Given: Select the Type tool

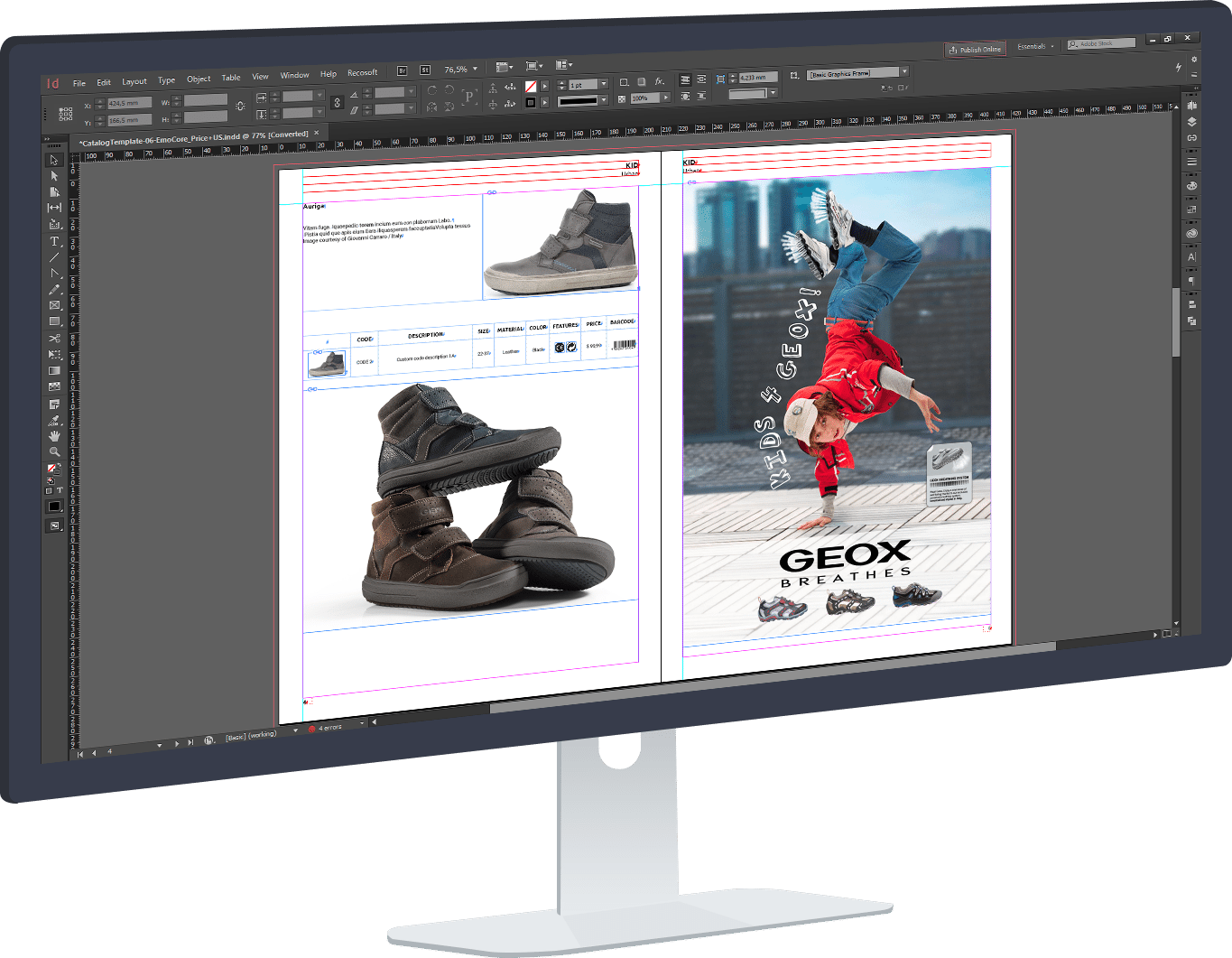Looking at the screenshot, I should [x=54, y=241].
